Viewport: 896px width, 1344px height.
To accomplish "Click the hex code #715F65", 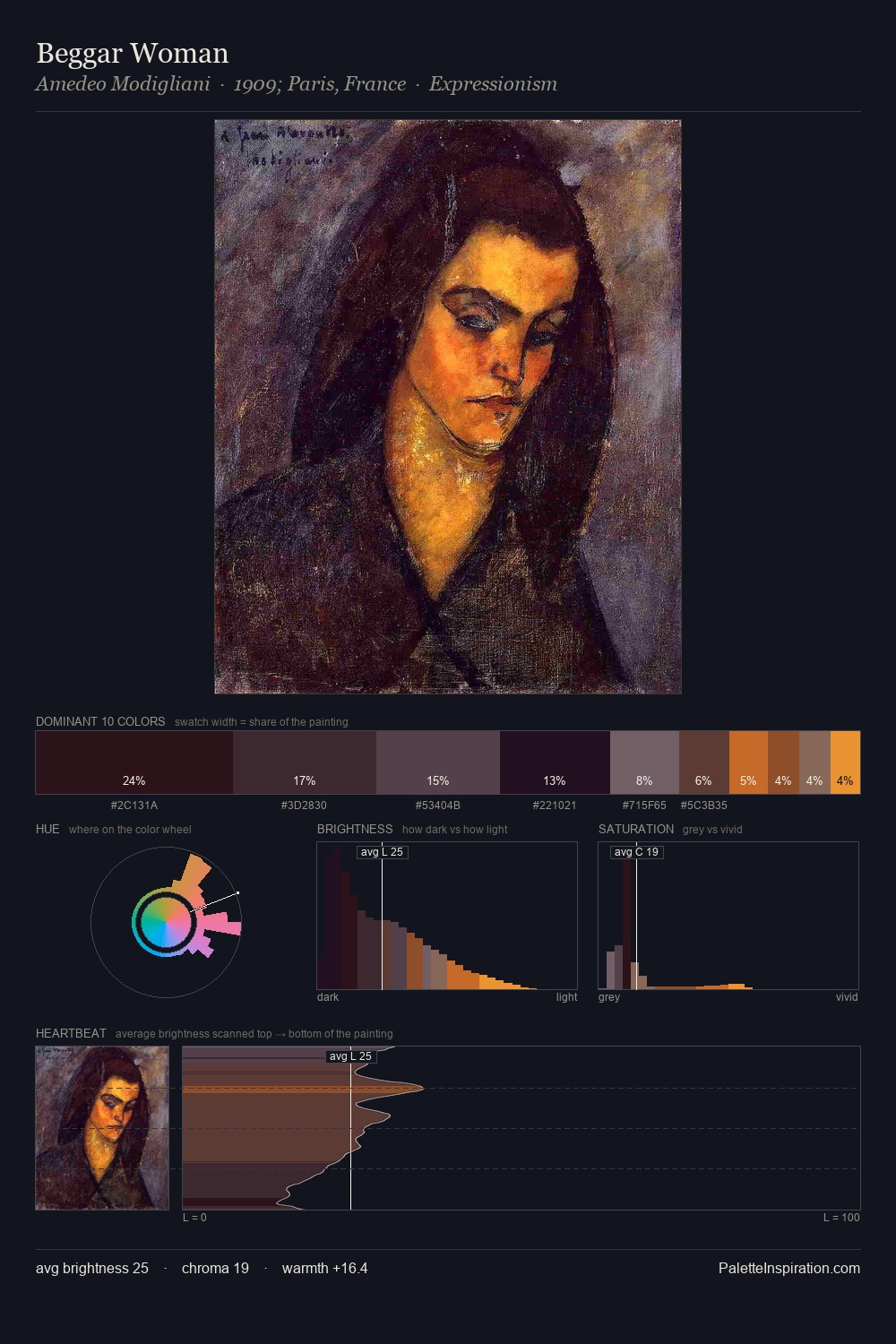I will (644, 806).
